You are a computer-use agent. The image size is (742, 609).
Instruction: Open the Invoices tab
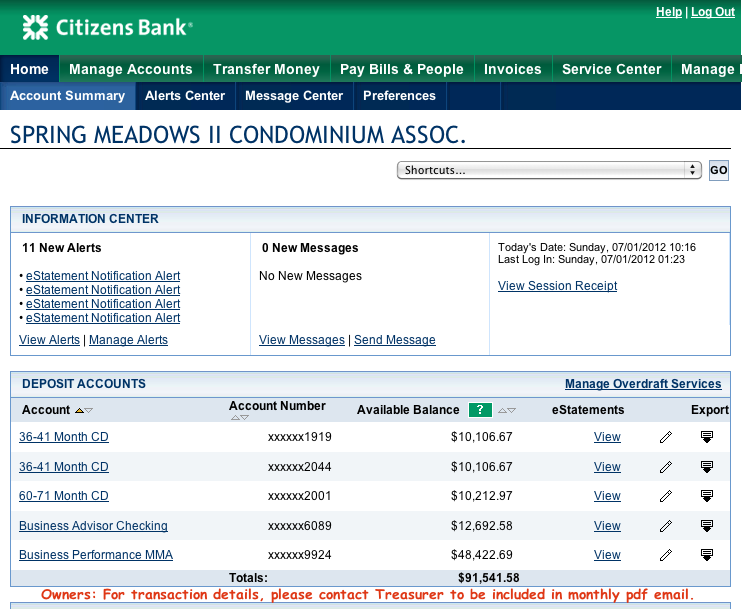tap(512, 69)
